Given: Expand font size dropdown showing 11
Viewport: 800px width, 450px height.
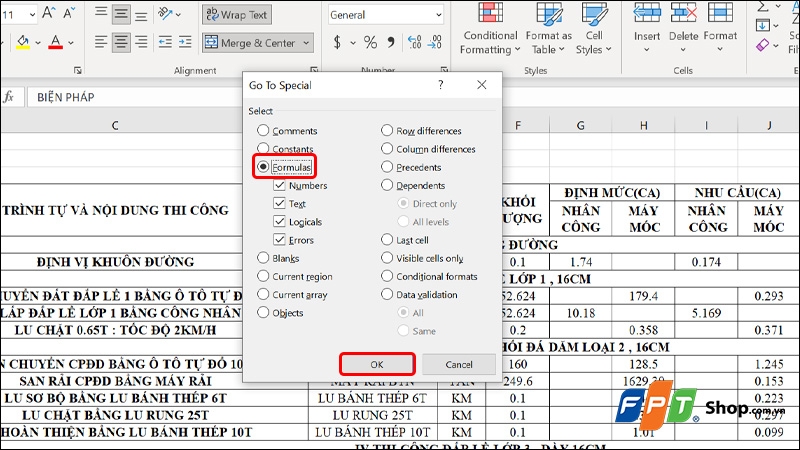Looking at the screenshot, I should (x=32, y=15).
